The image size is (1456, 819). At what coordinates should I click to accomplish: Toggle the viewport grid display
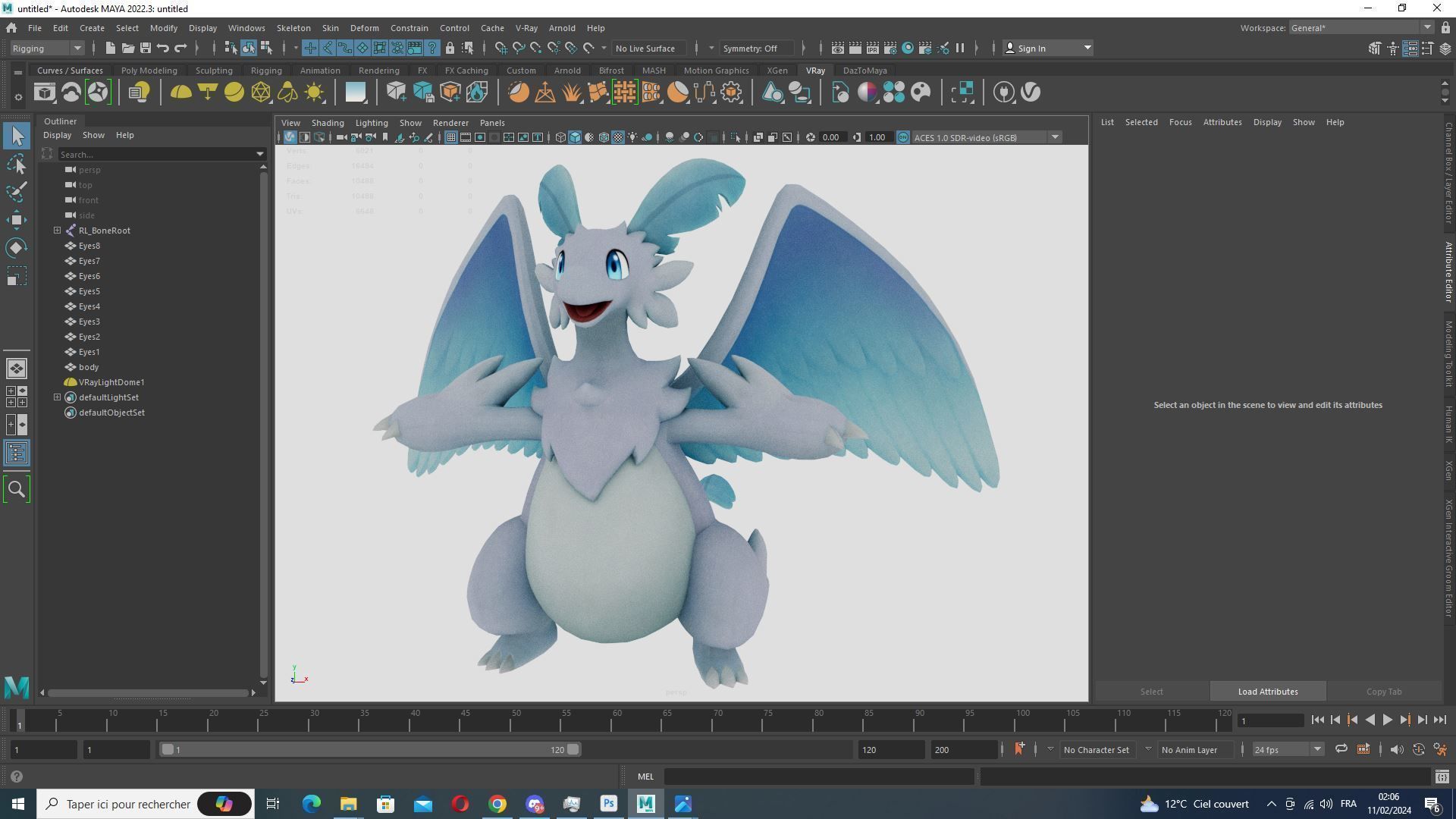pos(451,137)
